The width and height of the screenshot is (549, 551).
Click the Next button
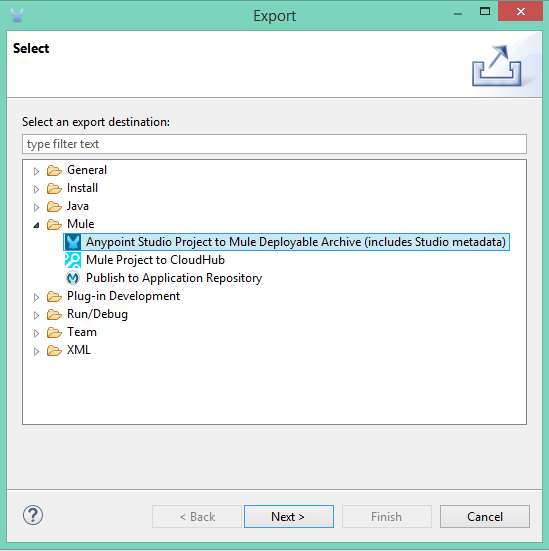(289, 517)
